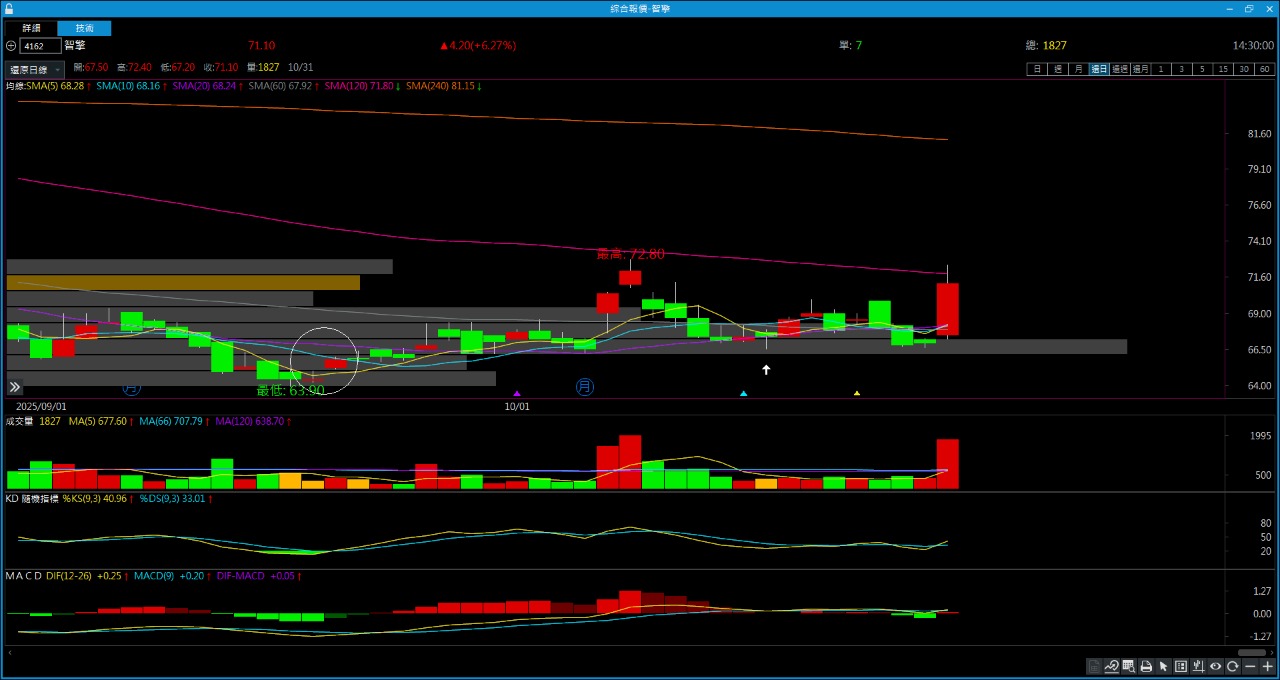Image resolution: width=1280 pixels, height=680 pixels.
Task: Expand the left panel double-chevron arrow
Action: pyautogui.click(x=15, y=387)
